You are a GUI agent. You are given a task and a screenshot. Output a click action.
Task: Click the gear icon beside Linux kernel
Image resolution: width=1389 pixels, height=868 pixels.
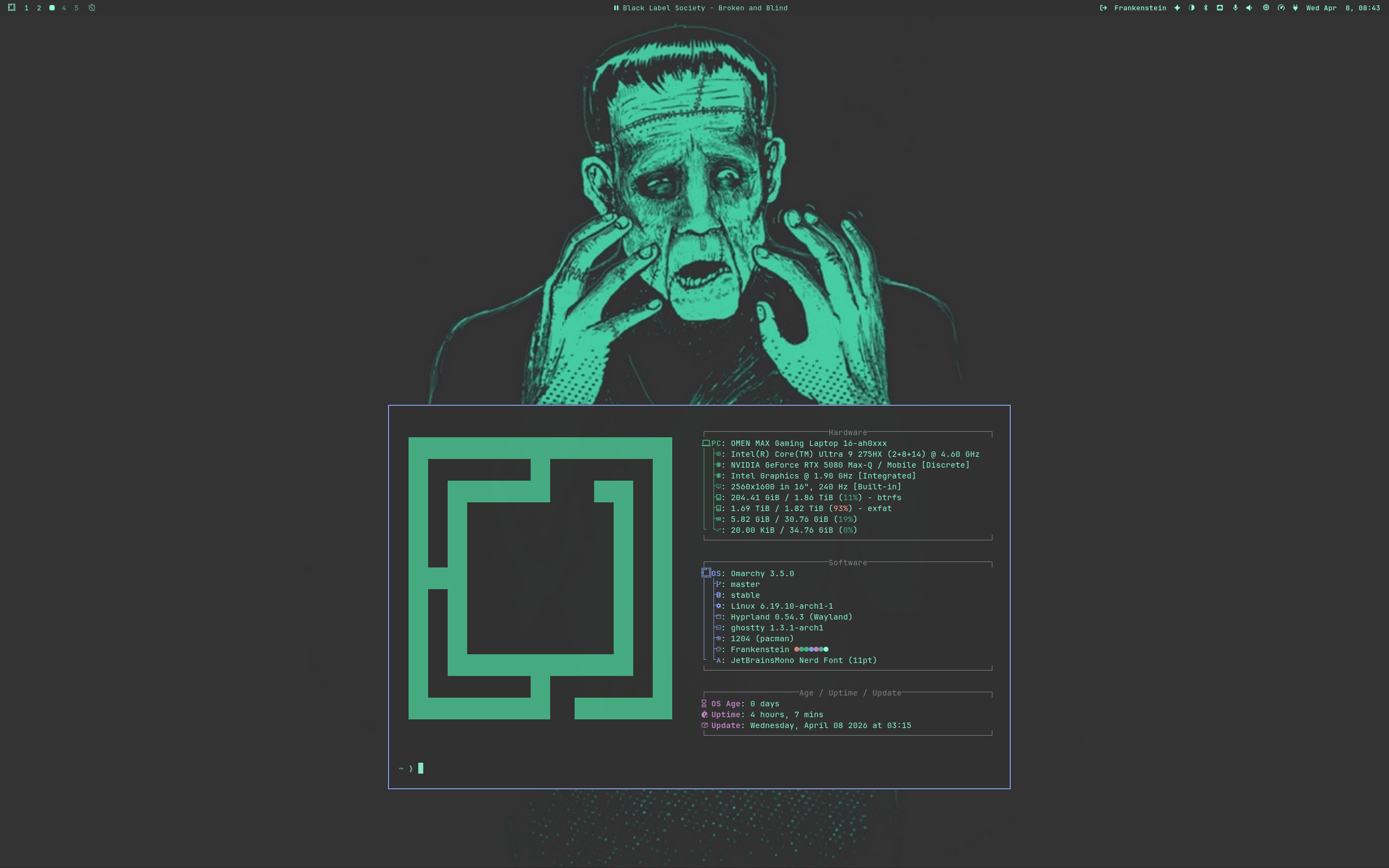[x=718, y=606]
